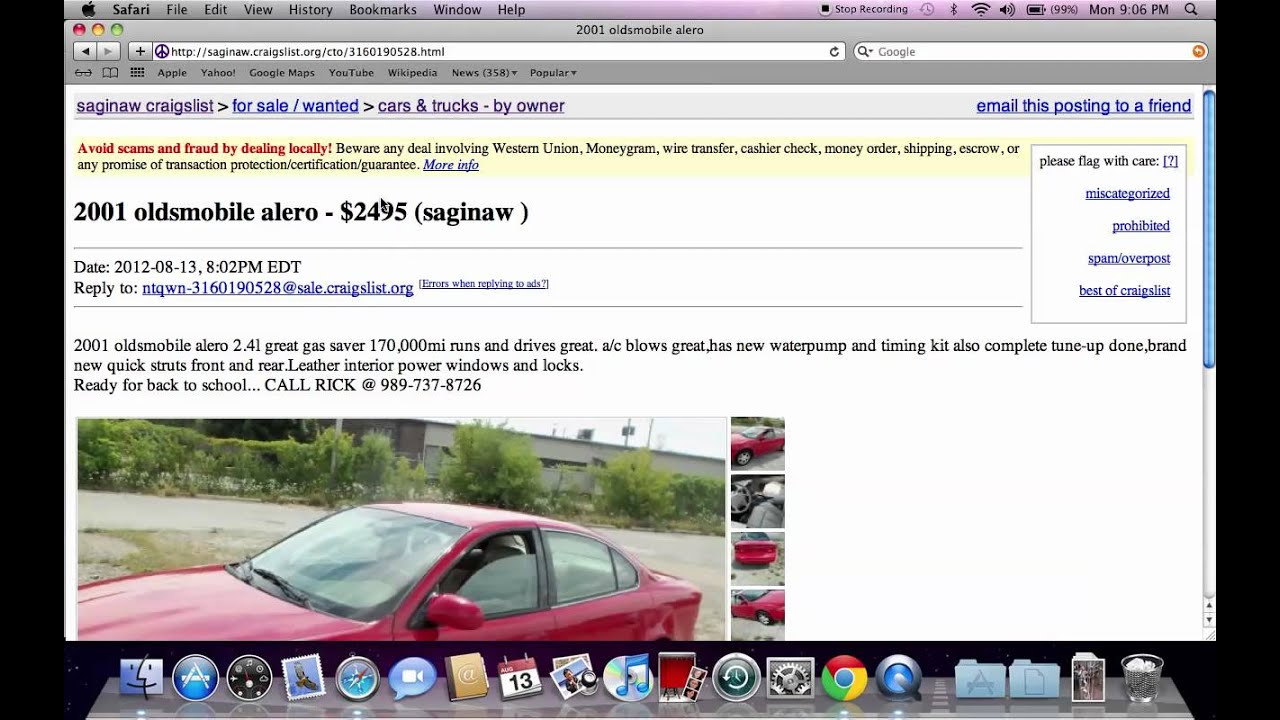This screenshot has width=1280, height=720.
Task: Open Time Machine in Dock
Action: pyautogui.click(x=735, y=679)
